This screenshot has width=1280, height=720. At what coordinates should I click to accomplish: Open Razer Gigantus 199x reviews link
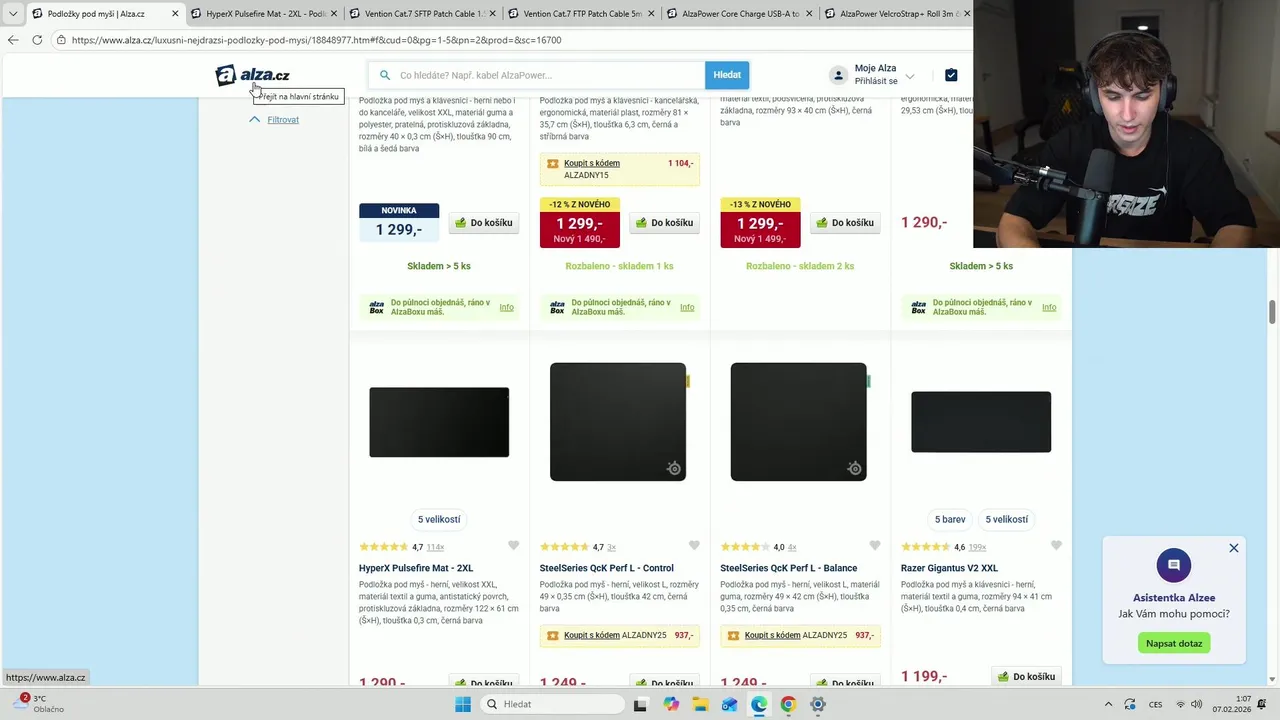tap(977, 547)
